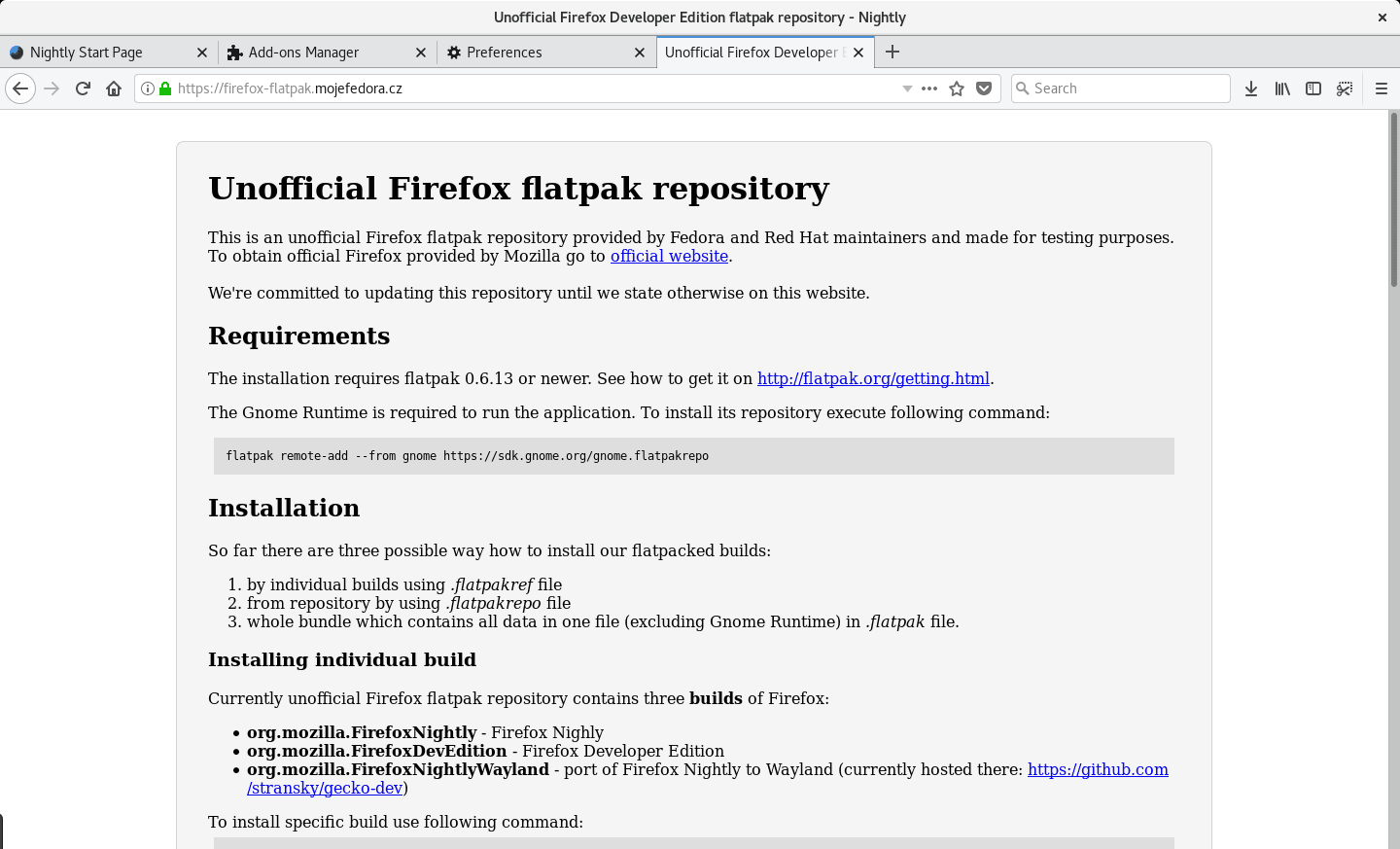
Task: Click the 'The Gnome Runtime is required' paragraph
Action: click(x=629, y=412)
